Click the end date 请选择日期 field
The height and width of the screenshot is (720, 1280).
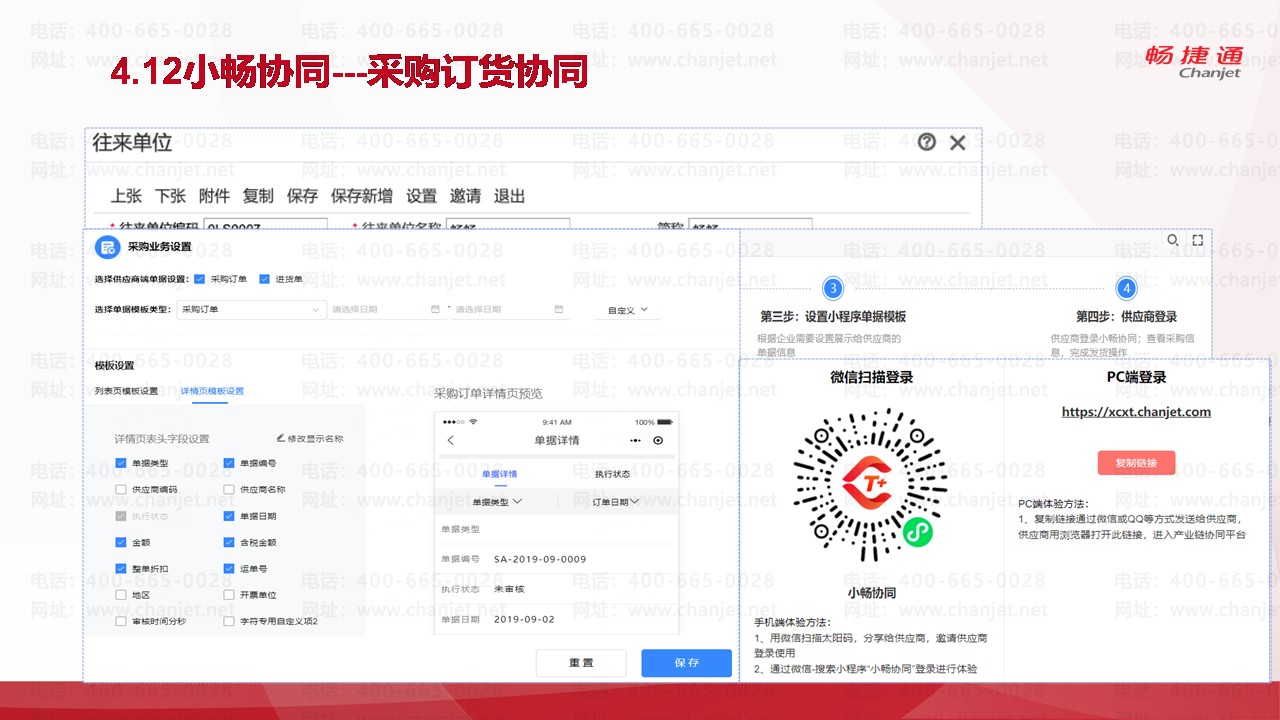(x=511, y=310)
